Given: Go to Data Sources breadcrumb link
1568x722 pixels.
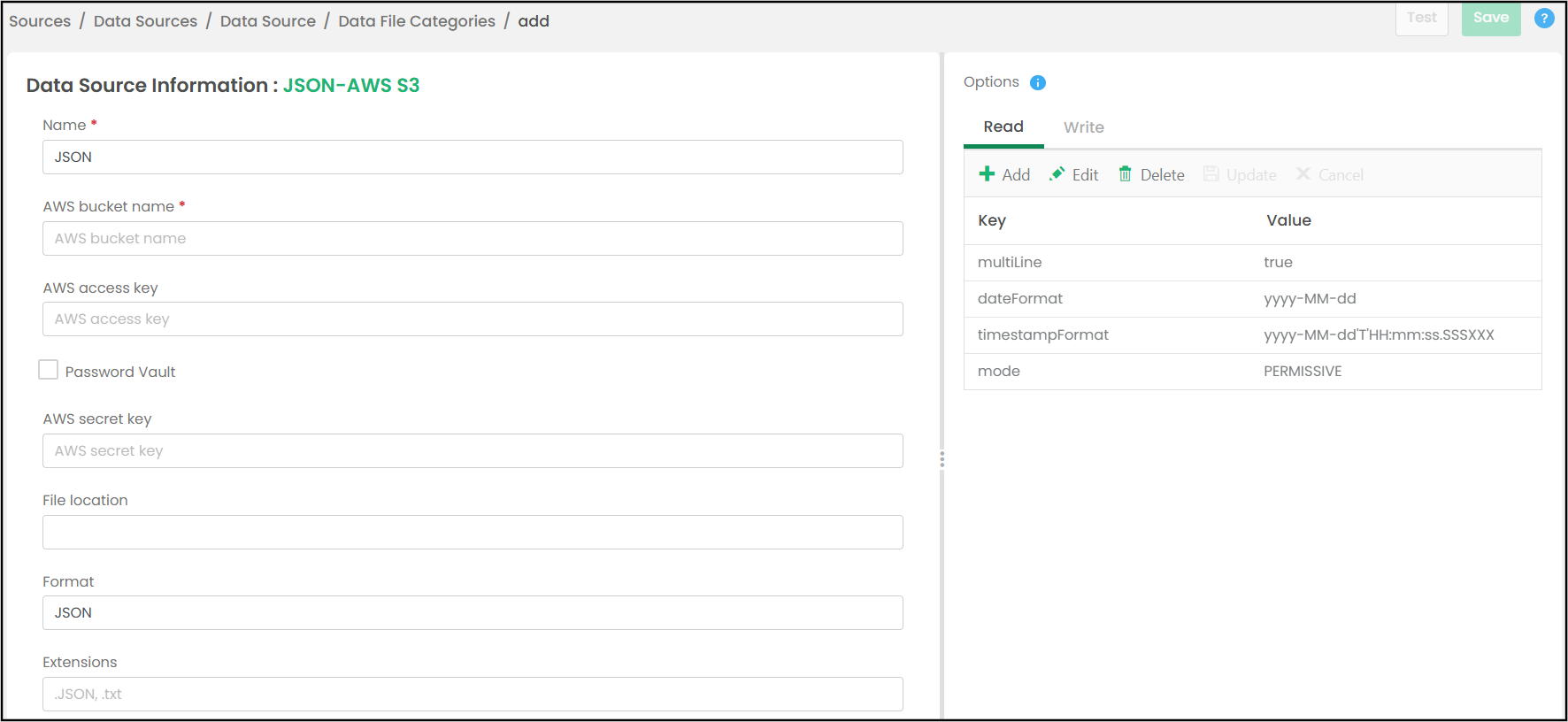Looking at the screenshot, I should (x=145, y=21).
